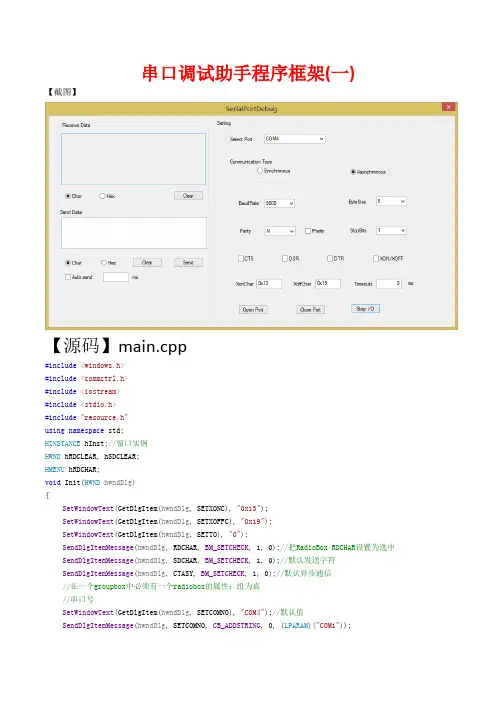Click the Open Port button
496x702 pixels.
pyautogui.click(x=253, y=309)
